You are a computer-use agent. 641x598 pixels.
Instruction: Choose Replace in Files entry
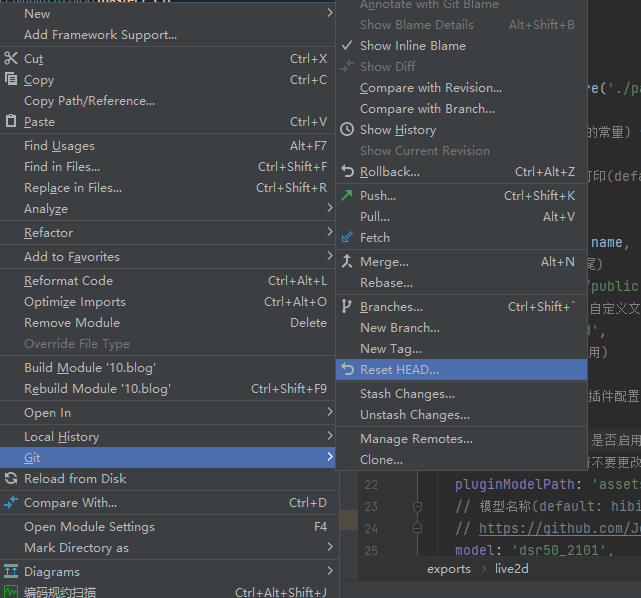click(x=168, y=188)
